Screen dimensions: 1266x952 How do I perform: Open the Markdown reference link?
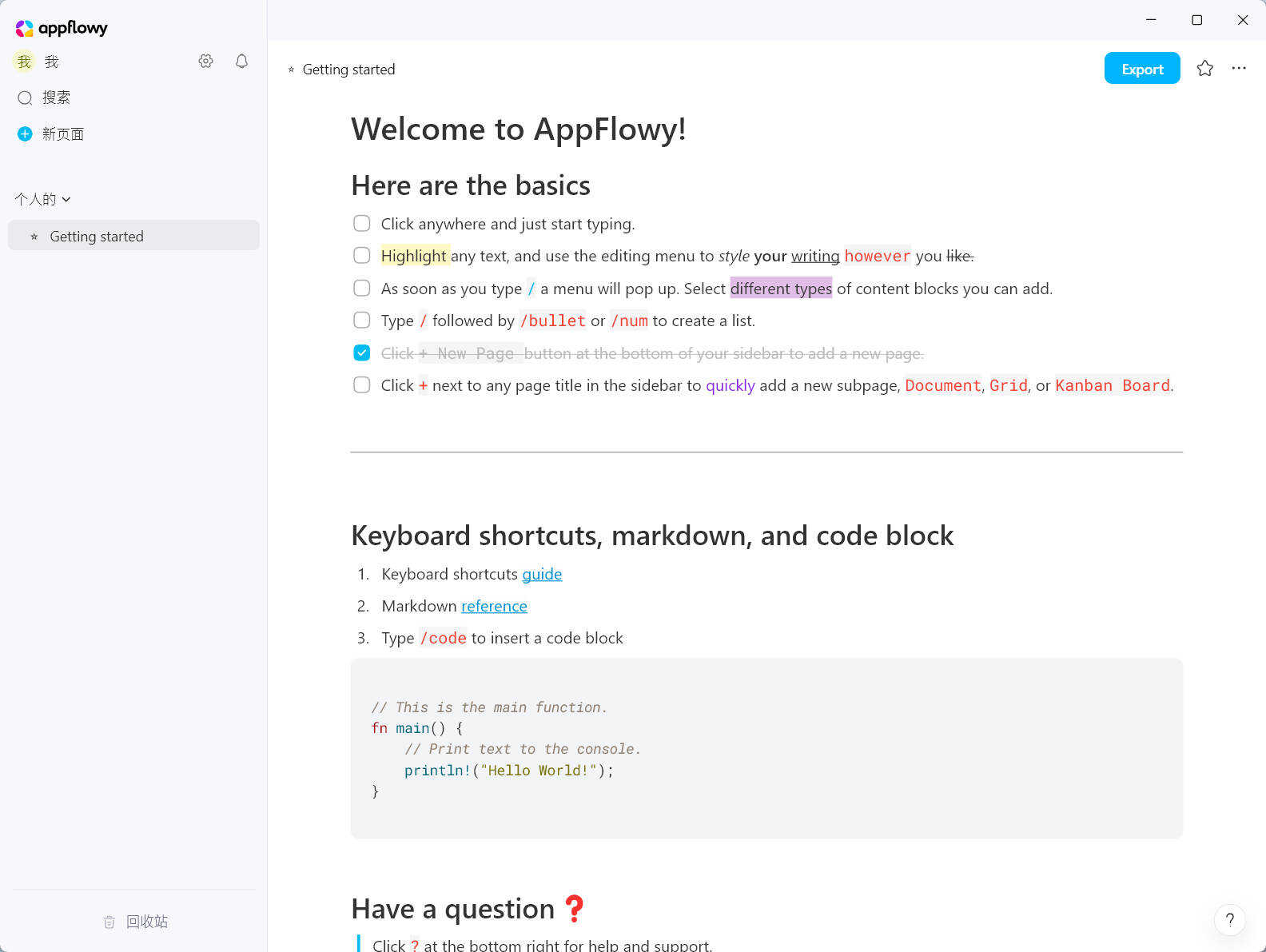(x=494, y=606)
